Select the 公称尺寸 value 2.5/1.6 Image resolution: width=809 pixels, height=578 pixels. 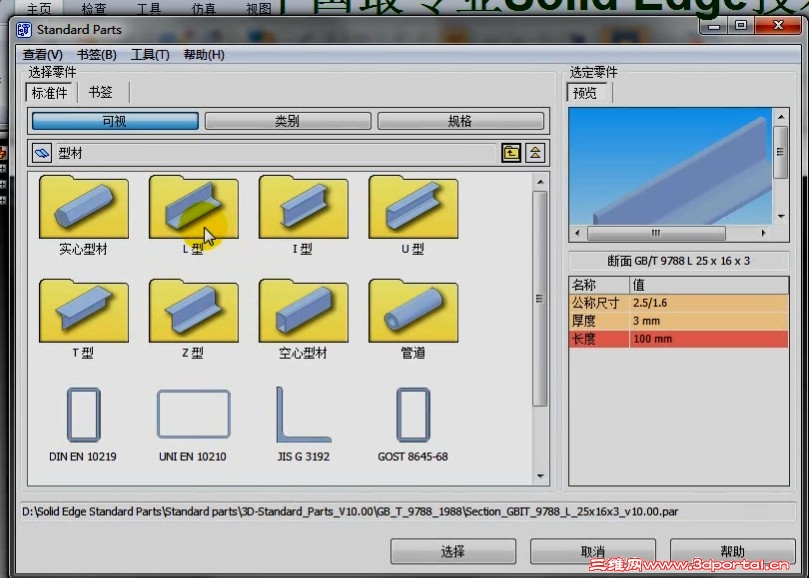[709, 303]
